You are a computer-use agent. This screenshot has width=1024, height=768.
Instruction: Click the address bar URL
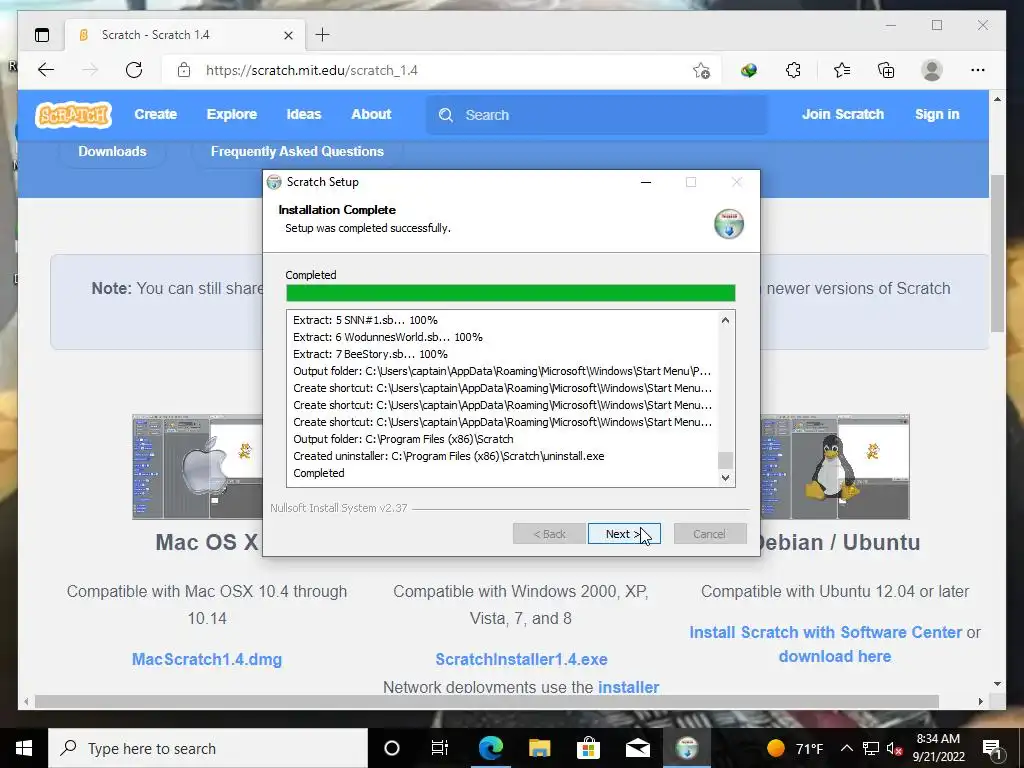(312, 70)
